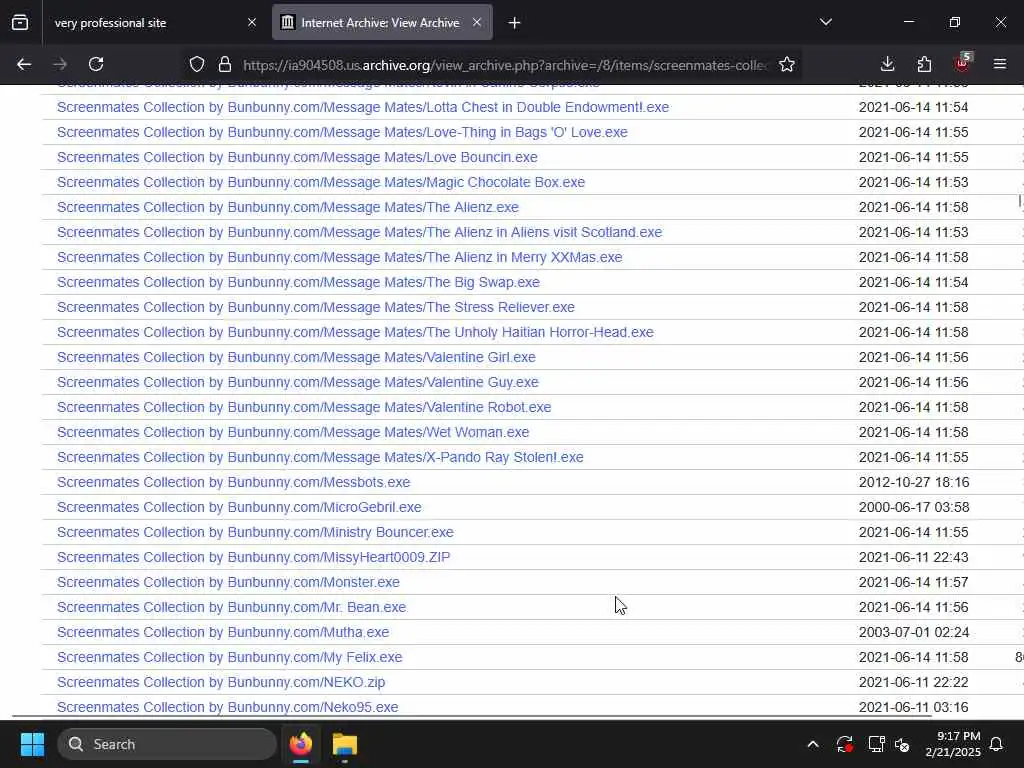This screenshot has width=1024, height=768.
Task: Click the horizontal page scrollbar
Action: (x=472, y=716)
